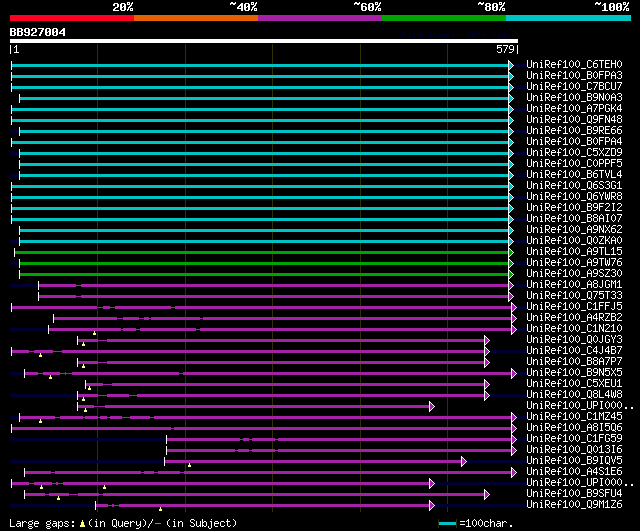Select label UniRef100_B9F2I2
This screenshot has width=640, height=531.
pos(574,208)
